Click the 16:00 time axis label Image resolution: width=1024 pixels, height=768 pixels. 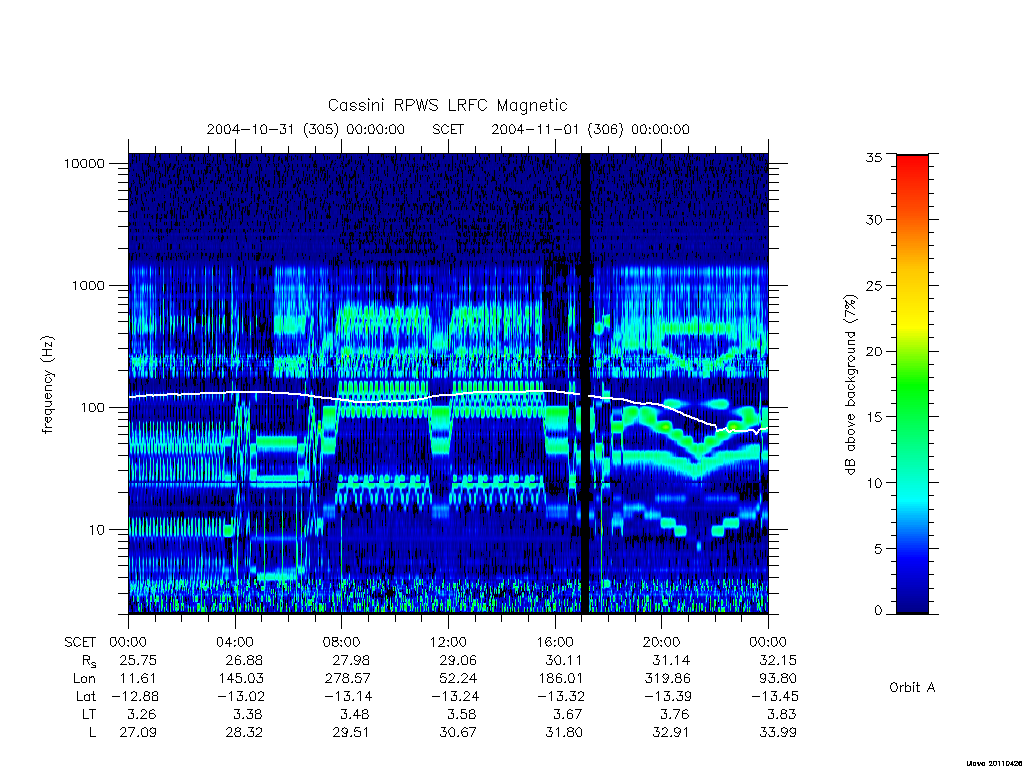click(554, 643)
